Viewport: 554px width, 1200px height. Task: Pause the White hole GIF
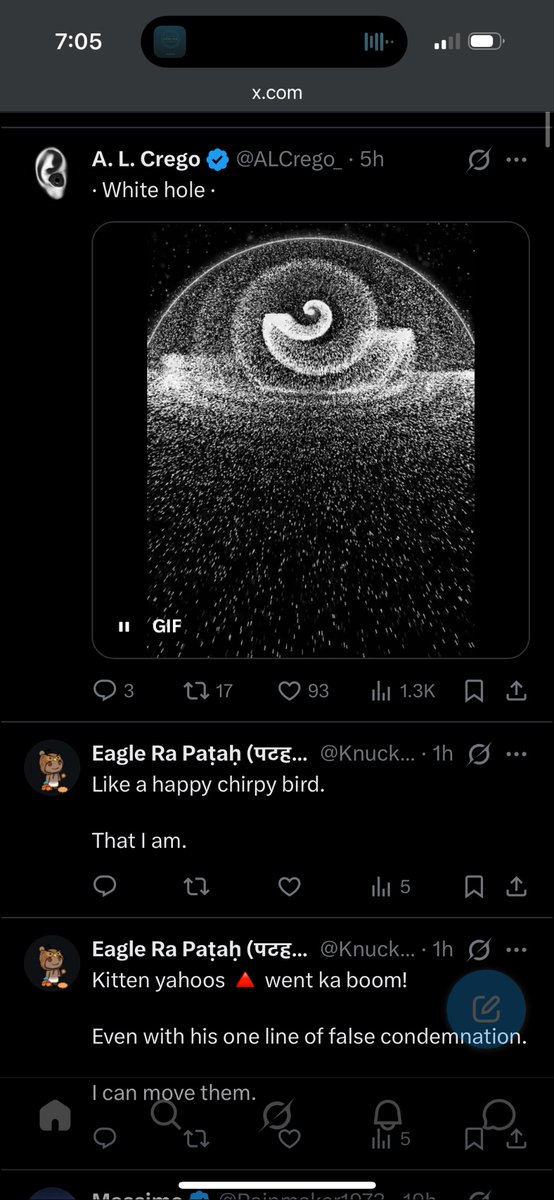click(124, 627)
